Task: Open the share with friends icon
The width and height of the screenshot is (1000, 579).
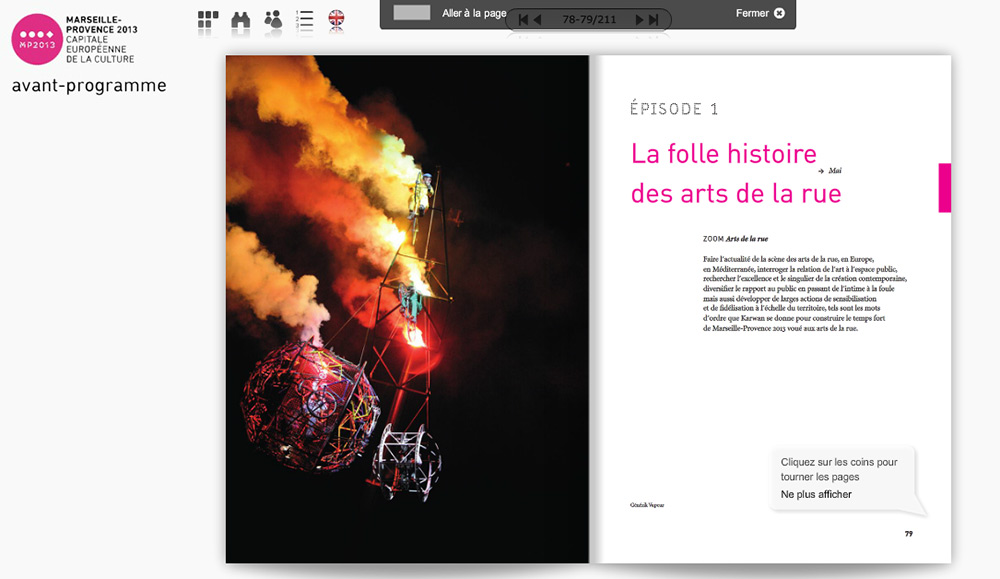Action: pyautogui.click(x=273, y=19)
